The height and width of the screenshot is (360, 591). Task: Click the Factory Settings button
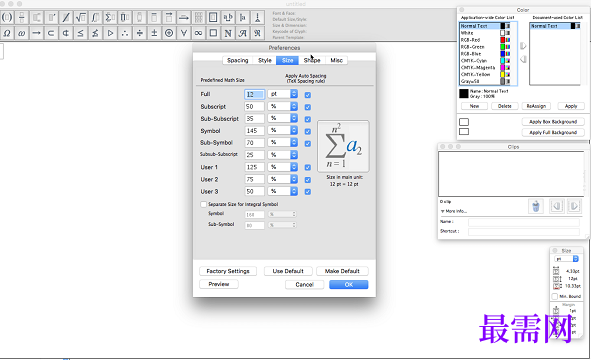click(x=228, y=271)
